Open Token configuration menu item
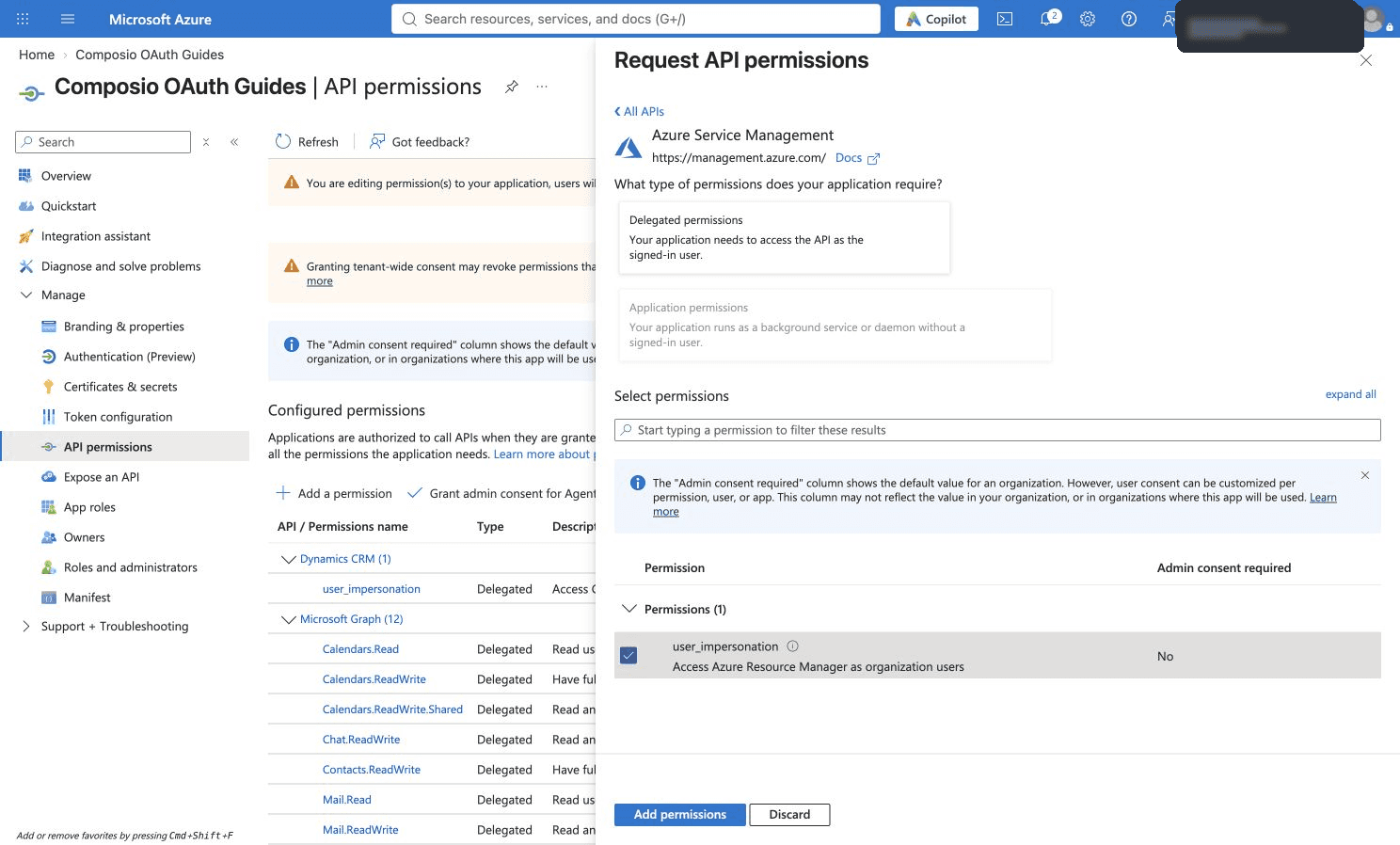This screenshot has height=845, width=1400. tap(118, 417)
